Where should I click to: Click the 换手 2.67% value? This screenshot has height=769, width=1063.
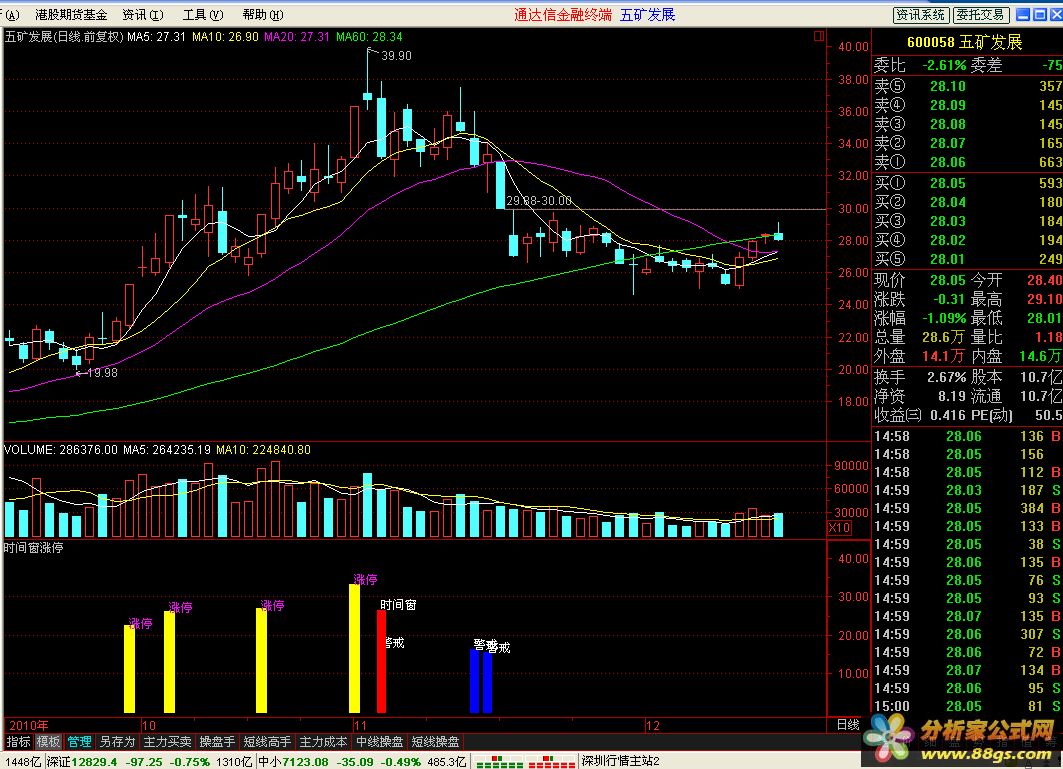946,377
